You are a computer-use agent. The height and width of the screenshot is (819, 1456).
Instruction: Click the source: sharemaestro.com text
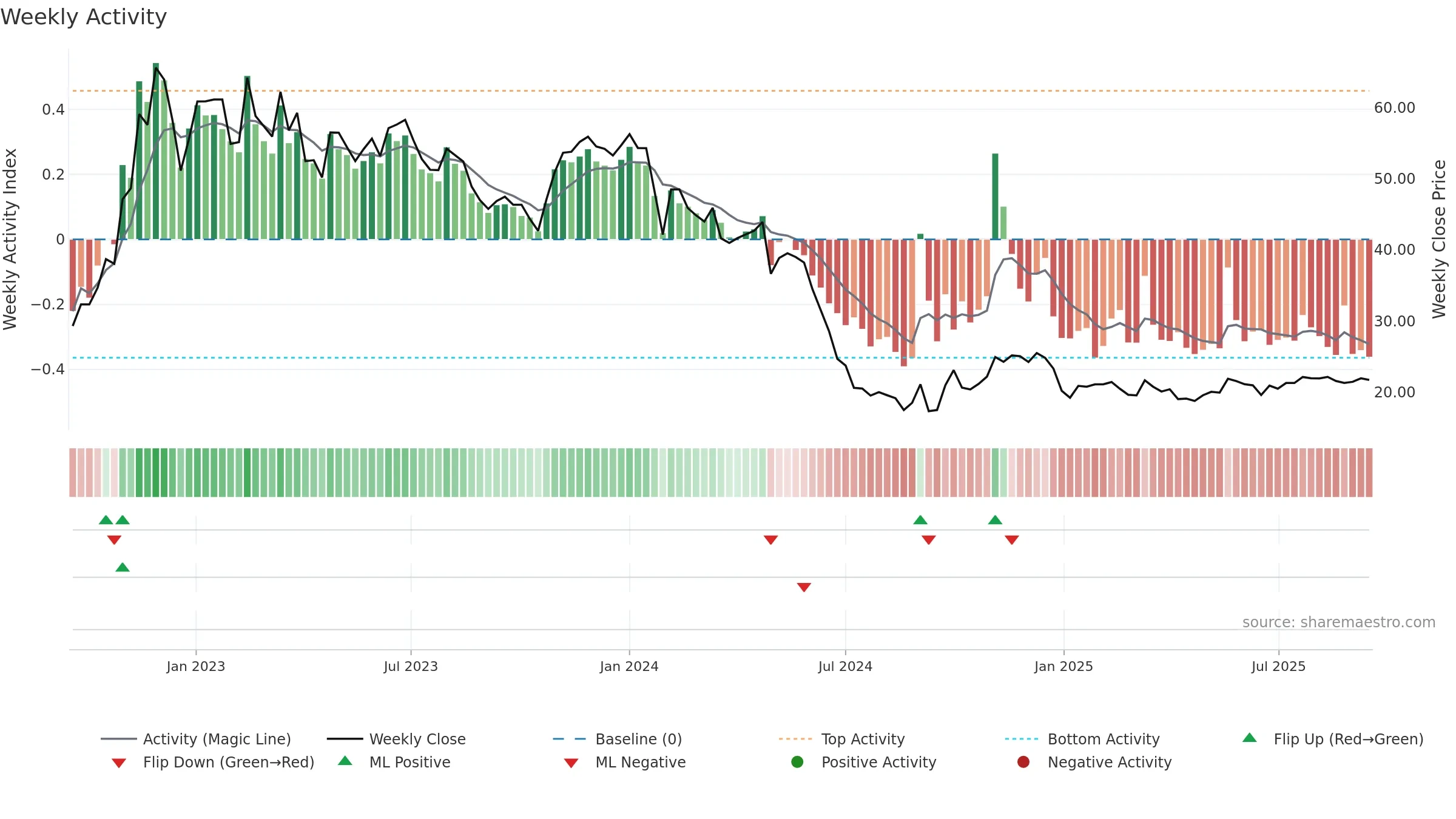click(1339, 622)
